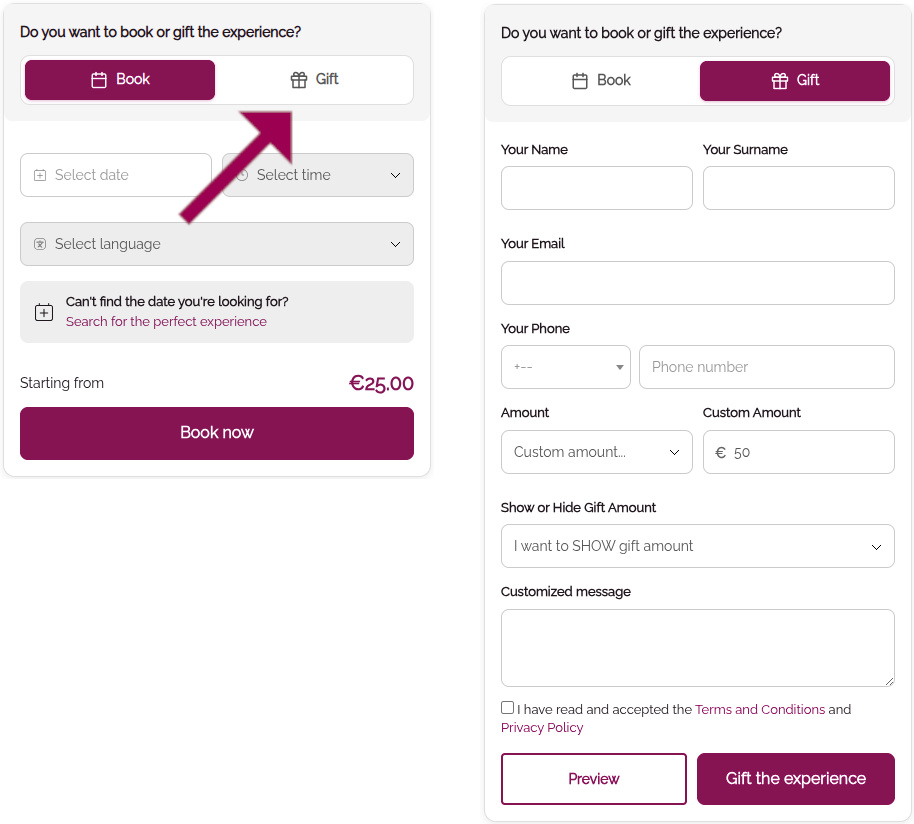Screen dimensions: 914x824
Task: Open the Select language dropdown
Action: [x=394, y=244]
